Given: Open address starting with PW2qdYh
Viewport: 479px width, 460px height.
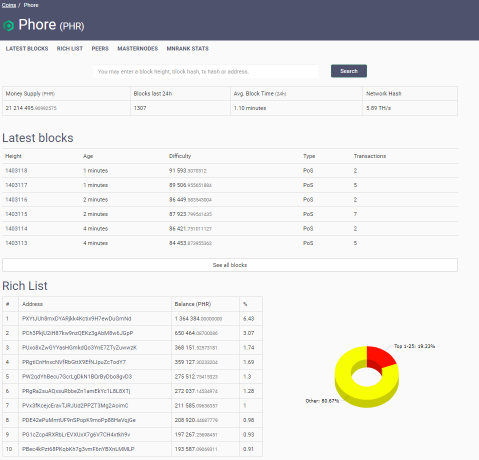Looking at the screenshot, I should (x=77, y=377).
